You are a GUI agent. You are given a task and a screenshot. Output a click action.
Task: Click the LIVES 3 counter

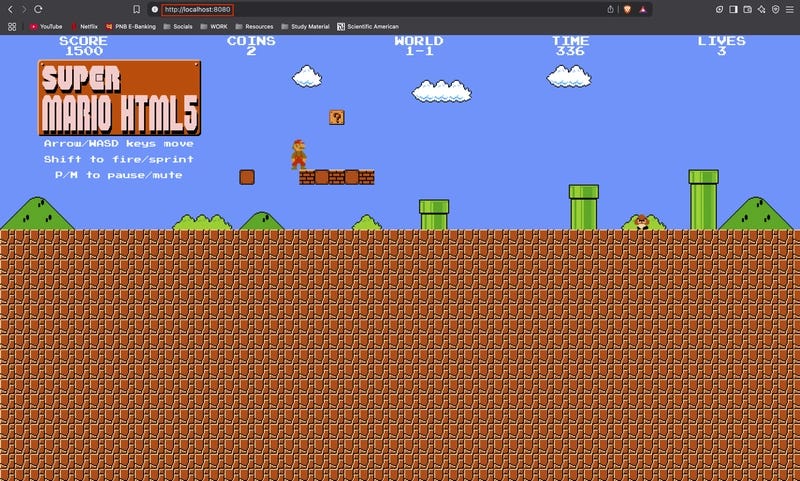point(721,45)
